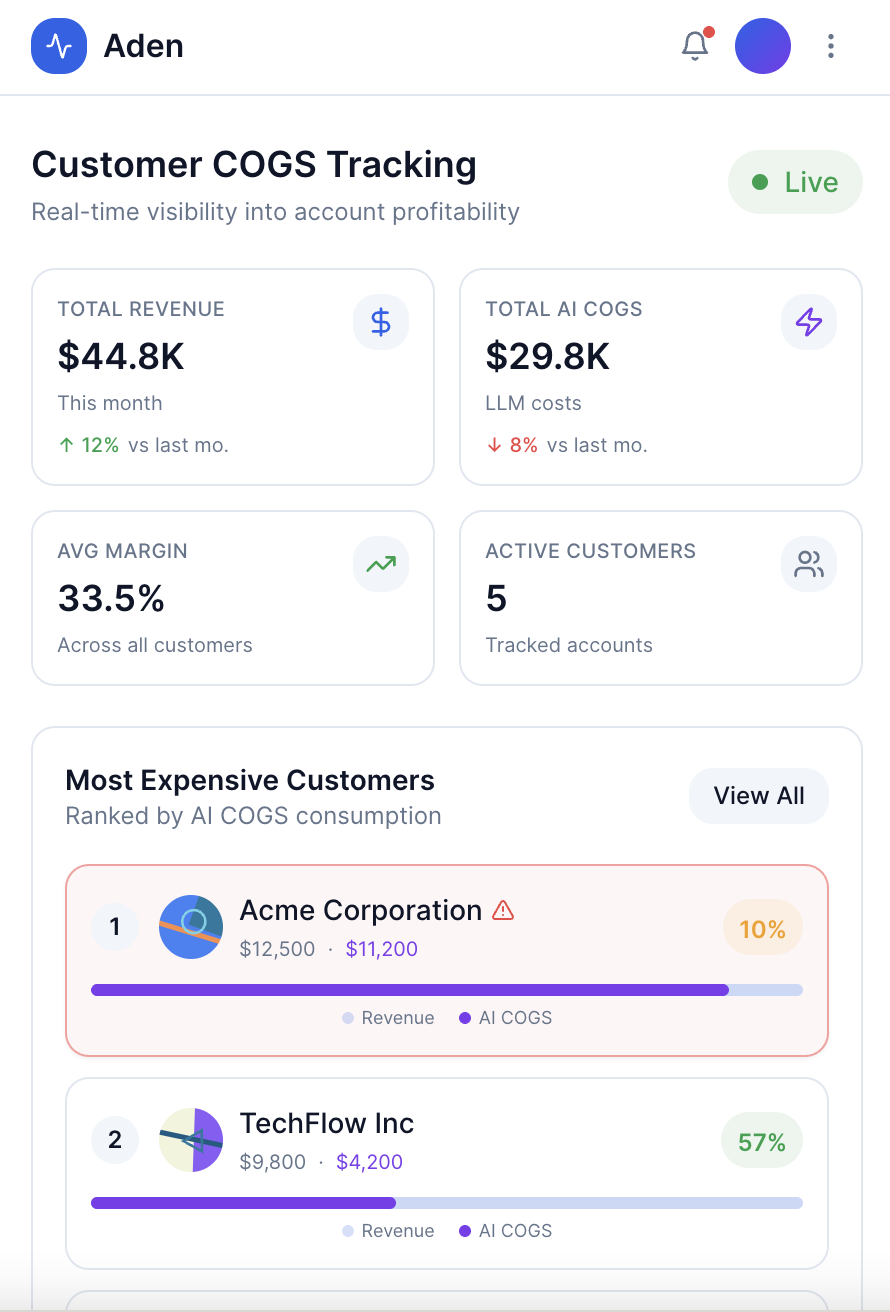The image size is (890, 1312).
Task: Open the Acme Corporation customer name
Action: tap(361, 910)
